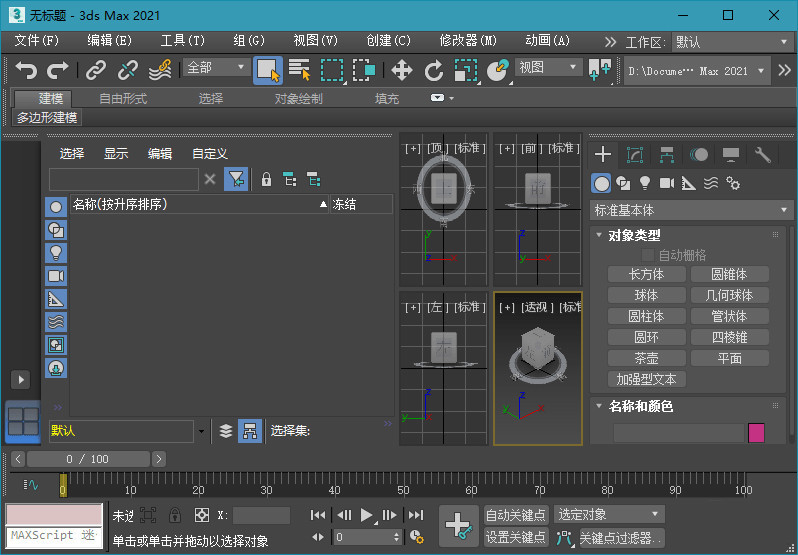The height and width of the screenshot is (555, 798).
Task: Toggle Window/Crossing selection mode
Action: 364,70
